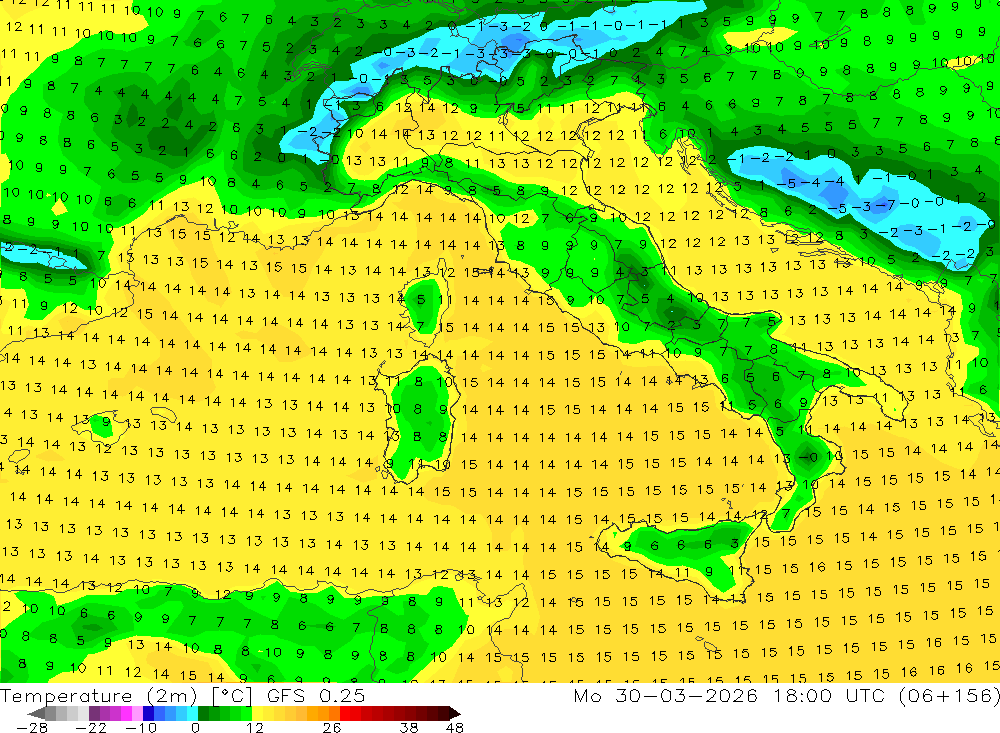
Task: Pick the gray left-arrow end of the color bar
Action: coord(36,713)
